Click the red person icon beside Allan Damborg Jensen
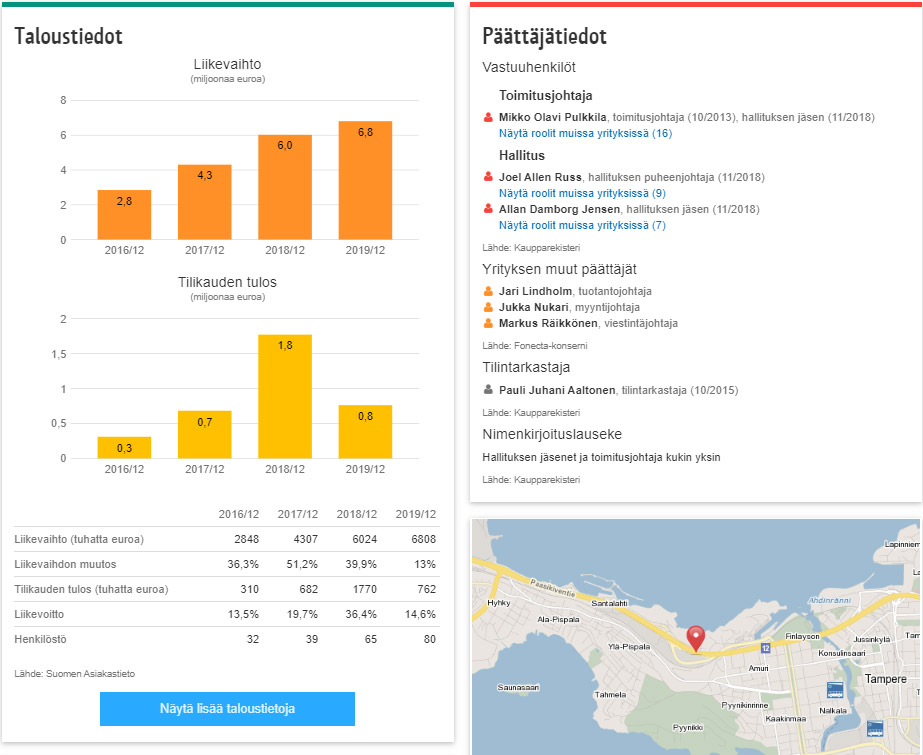Image resolution: width=923 pixels, height=755 pixels. click(488, 209)
